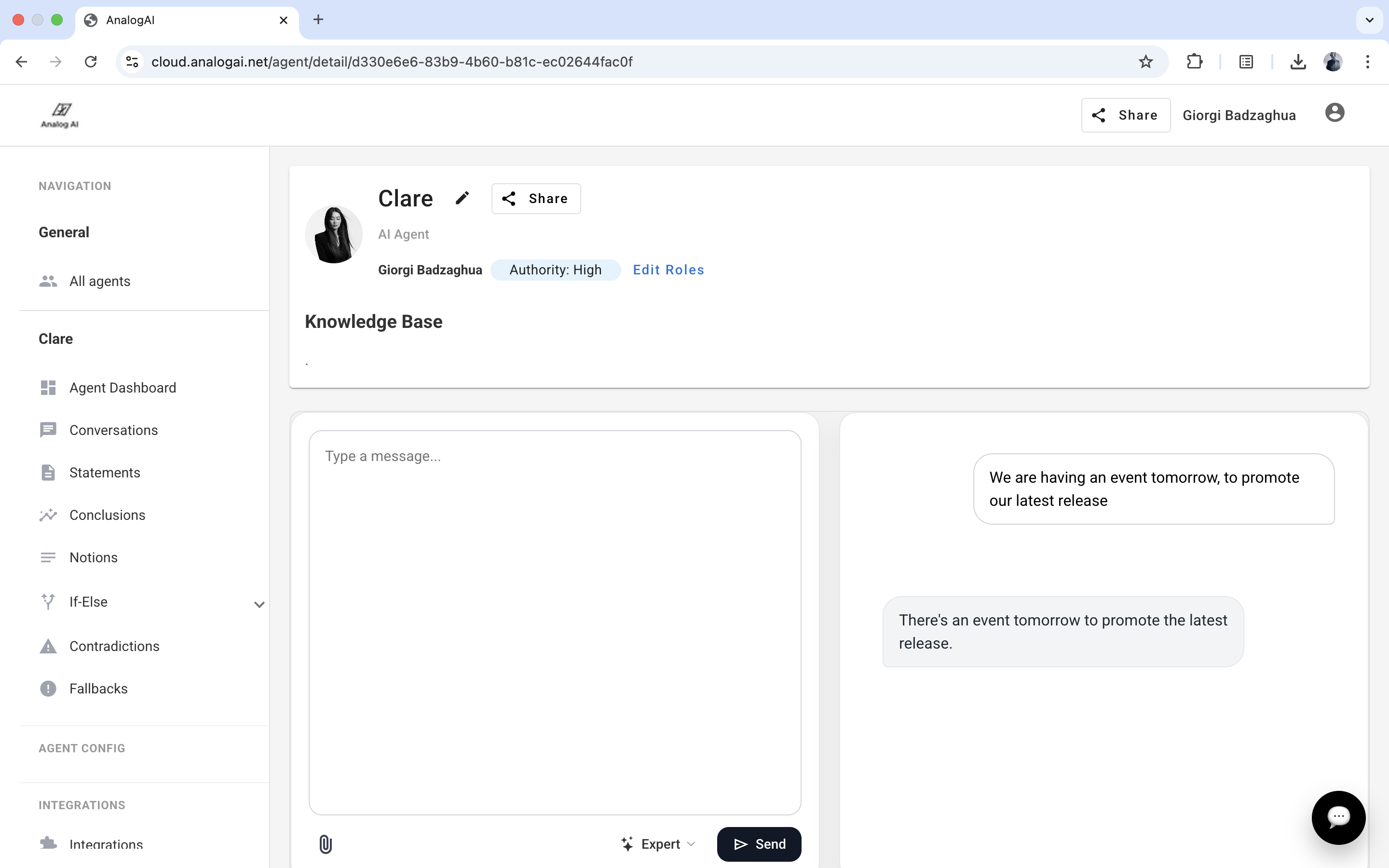Go to Contradictions in the sidebar
Screen dimensions: 1389x868
[x=114, y=646]
